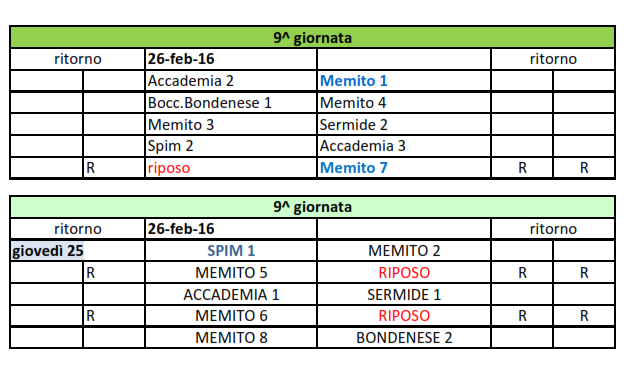Click the 'Memito 3' cell
This screenshot has height=371, width=642.
click(231, 124)
